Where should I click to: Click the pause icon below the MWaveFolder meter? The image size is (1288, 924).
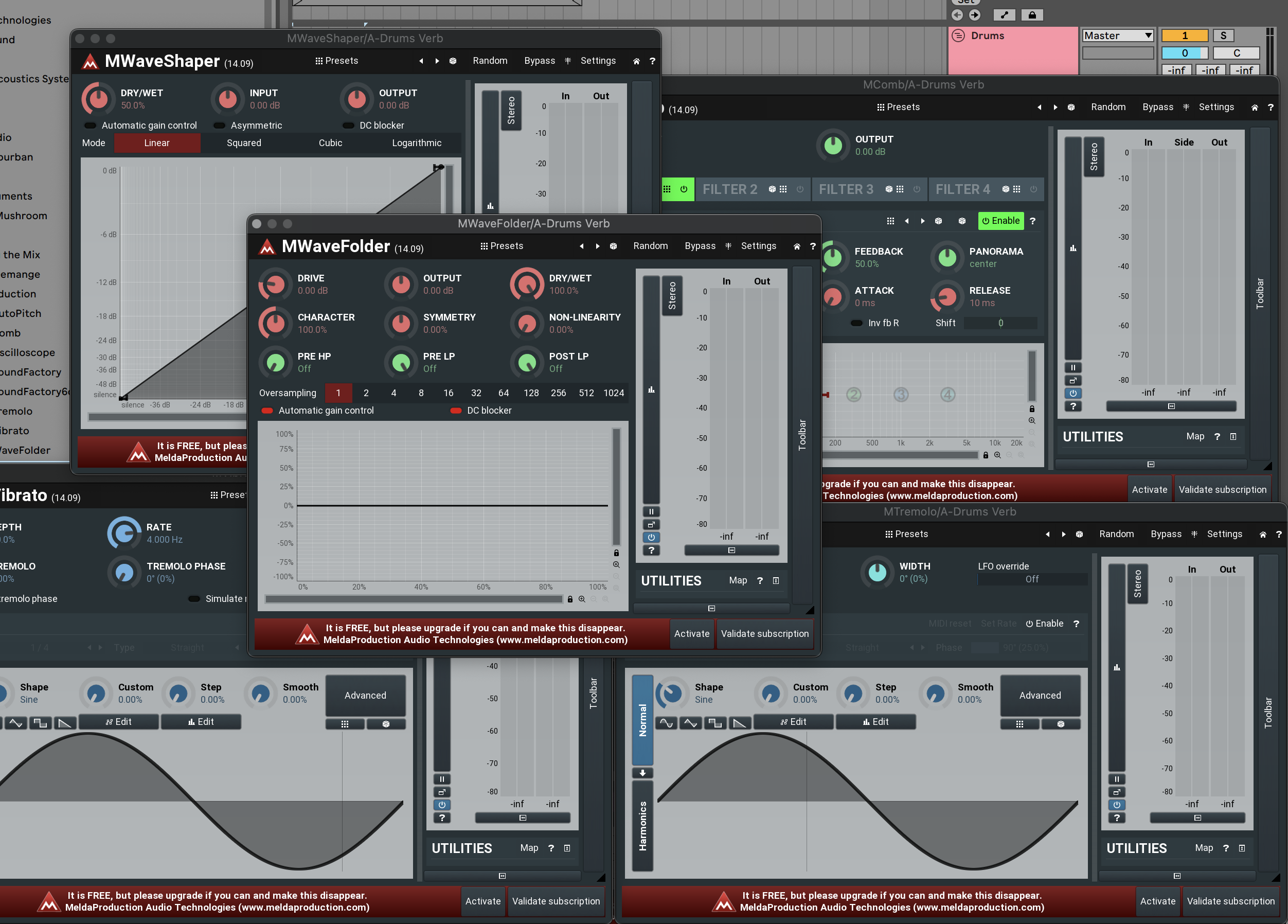[x=651, y=512]
